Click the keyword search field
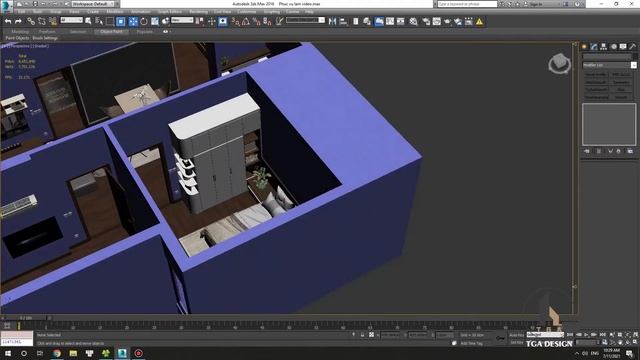Image resolution: width=640 pixels, height=360 pixels. 467,4
